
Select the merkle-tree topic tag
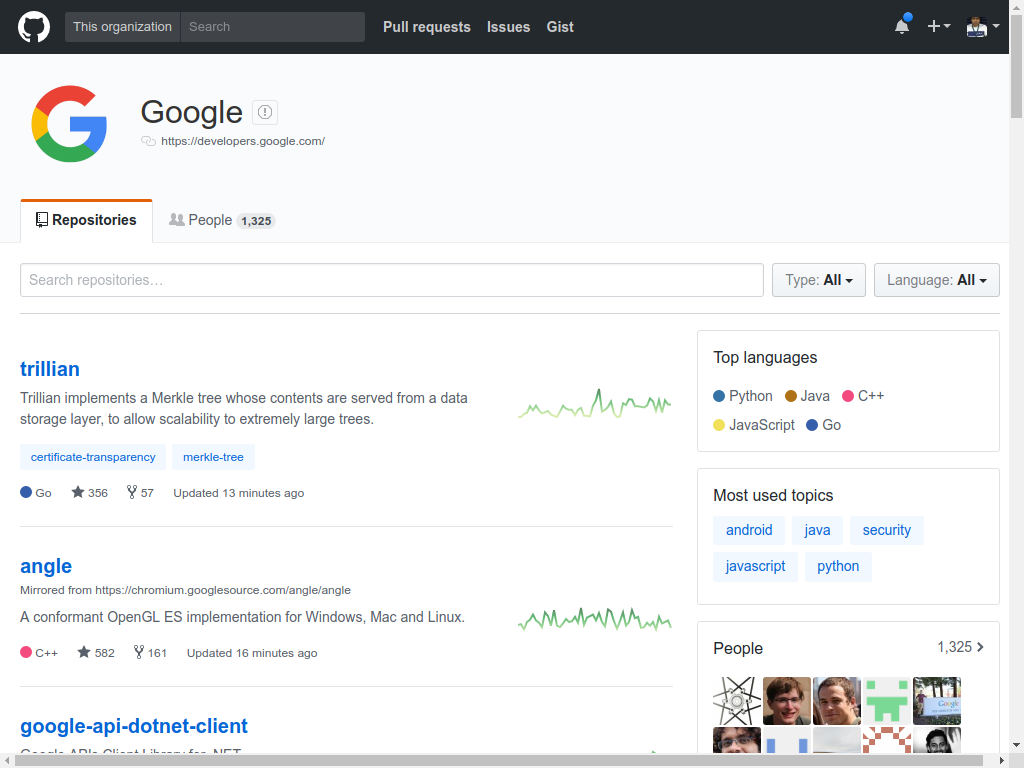click(x=213, y=457)
